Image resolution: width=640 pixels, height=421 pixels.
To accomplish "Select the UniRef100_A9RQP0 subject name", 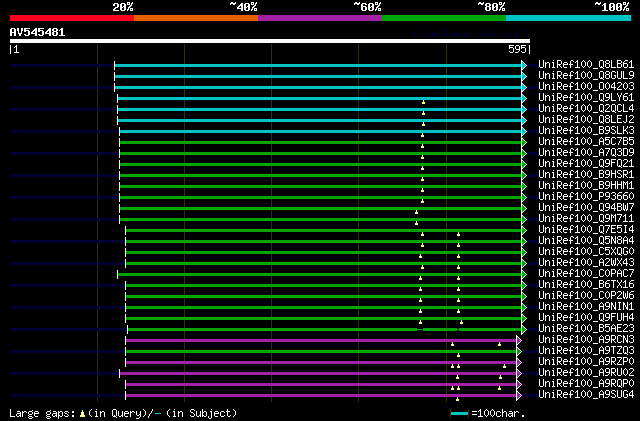I will pos(586,384).
